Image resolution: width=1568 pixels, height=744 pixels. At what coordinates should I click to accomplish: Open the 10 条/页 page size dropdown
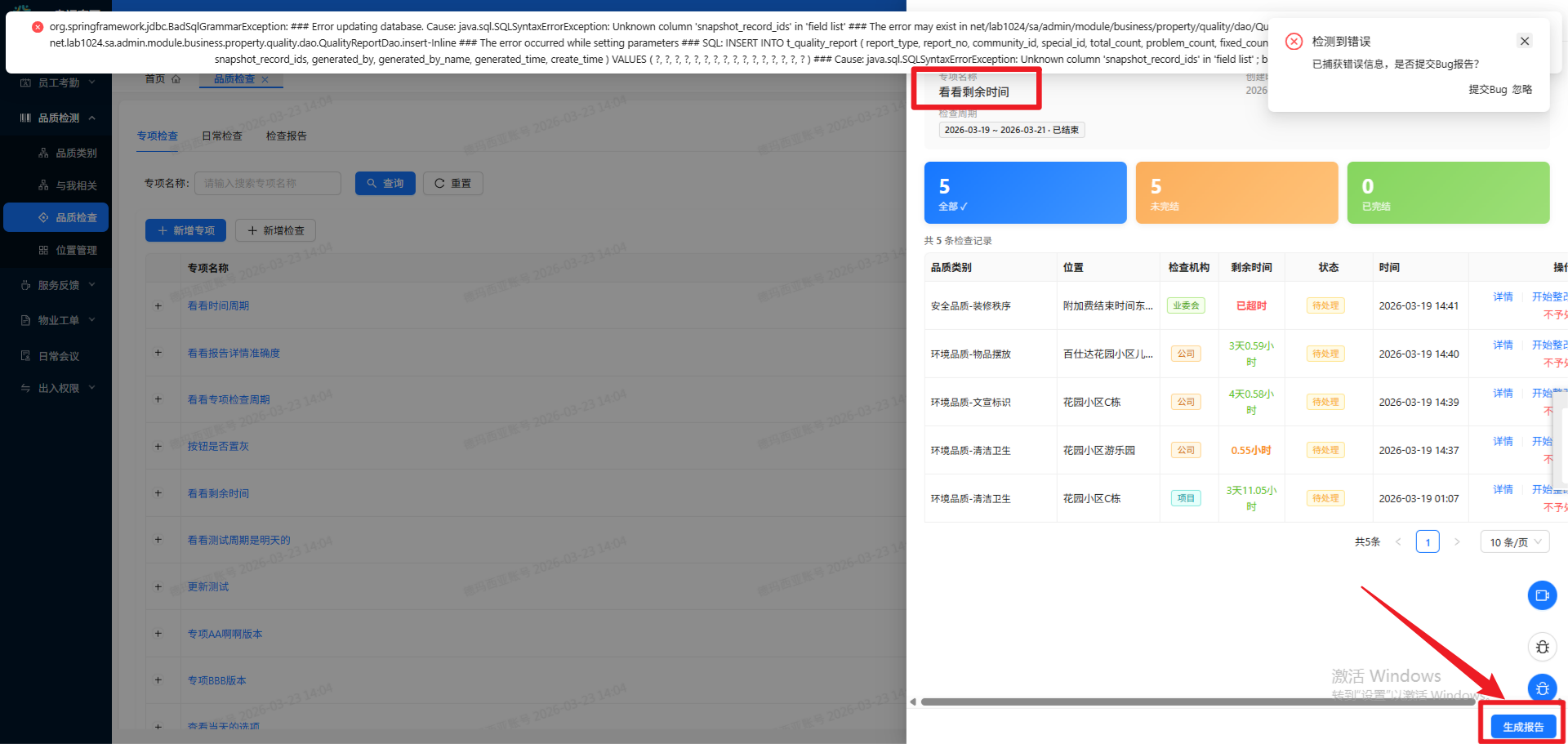pos(1514,542)
